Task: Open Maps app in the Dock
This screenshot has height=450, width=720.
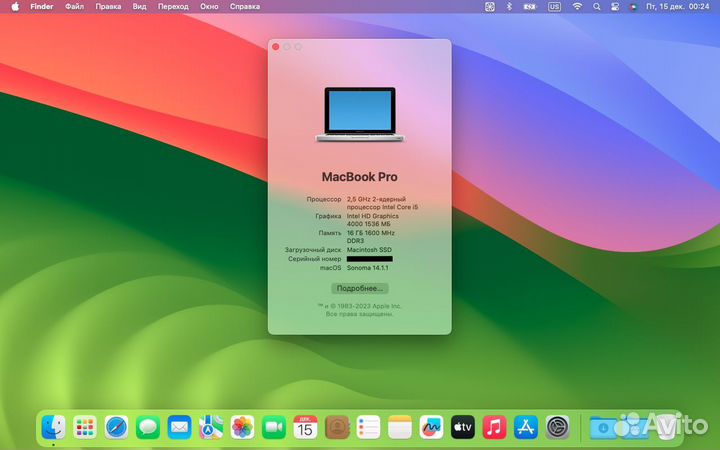Action: click(211, 428)
